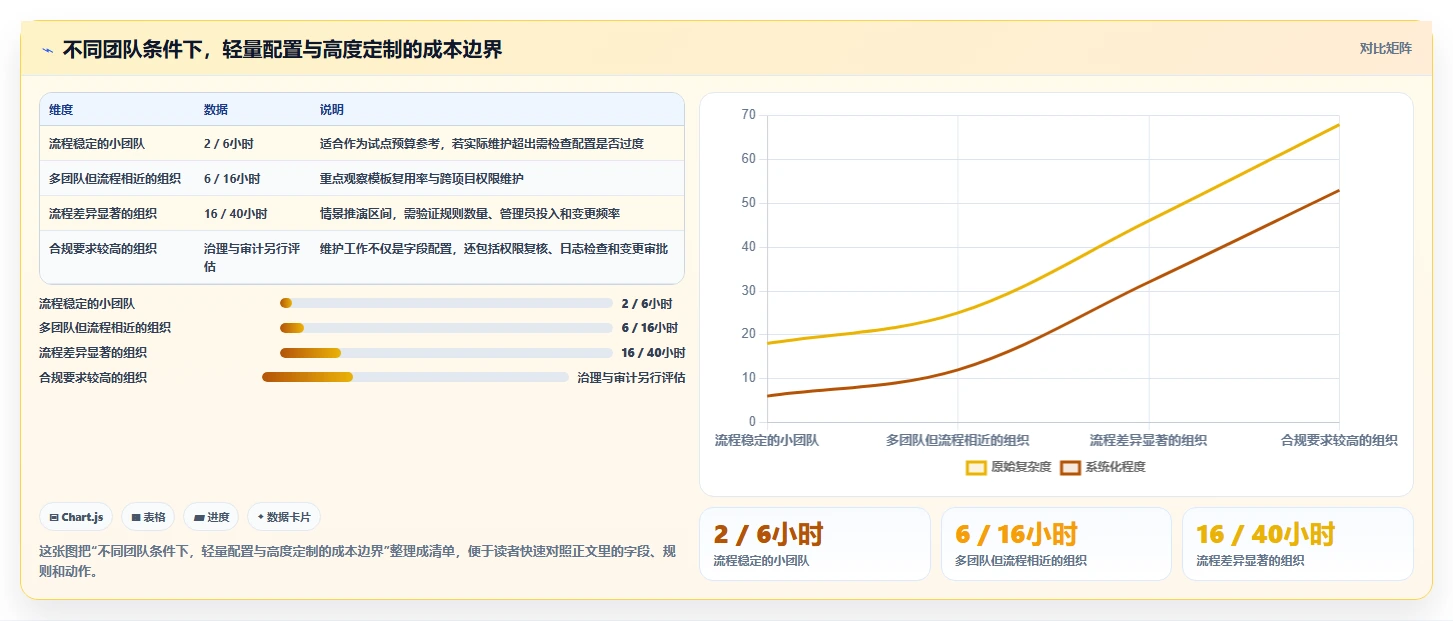
Task: Click the progress bar for 多团队但流程相近的组织
Action: coord(446,328)
